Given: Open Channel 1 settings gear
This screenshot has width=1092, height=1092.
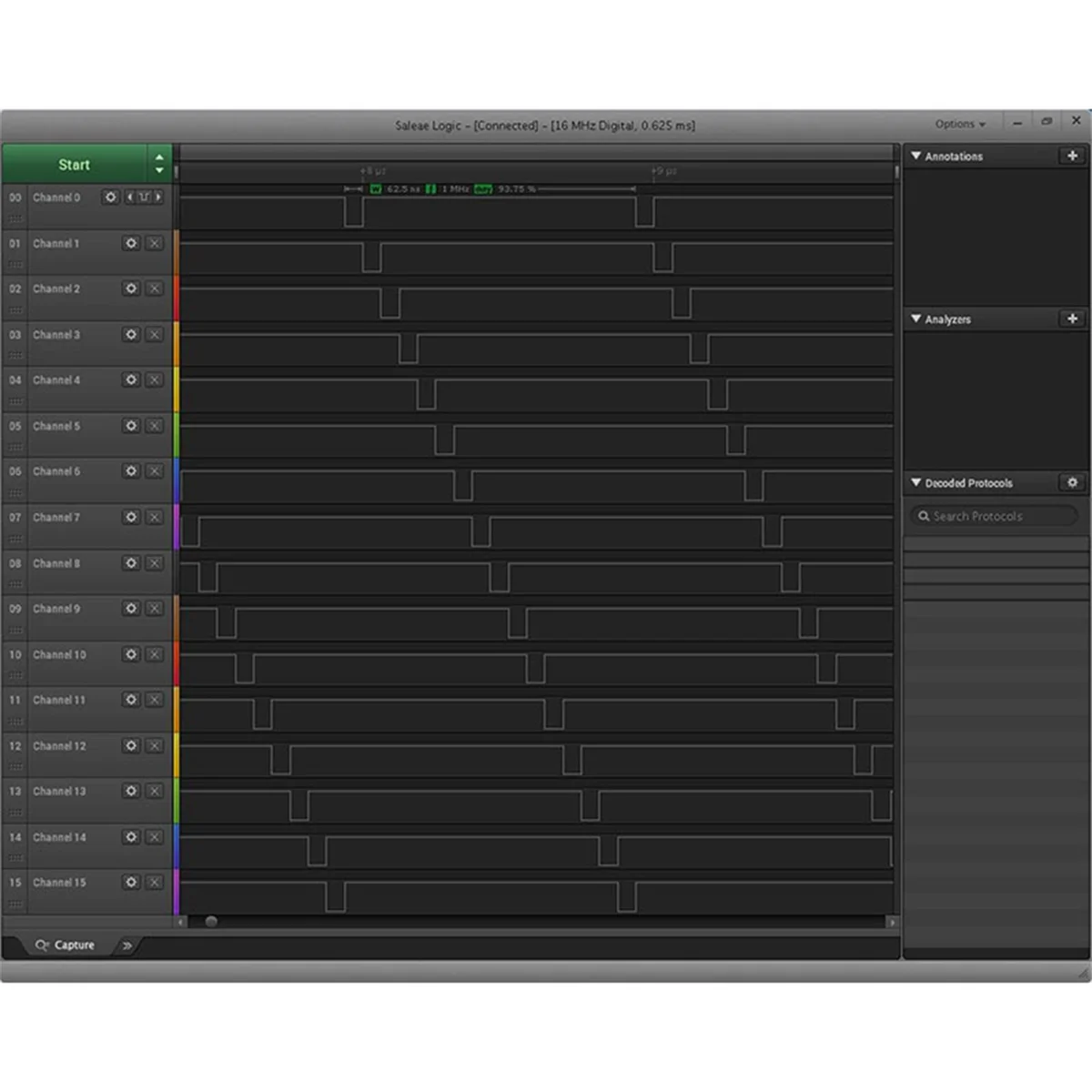Looking at the screenshot, I should [131, 243].
